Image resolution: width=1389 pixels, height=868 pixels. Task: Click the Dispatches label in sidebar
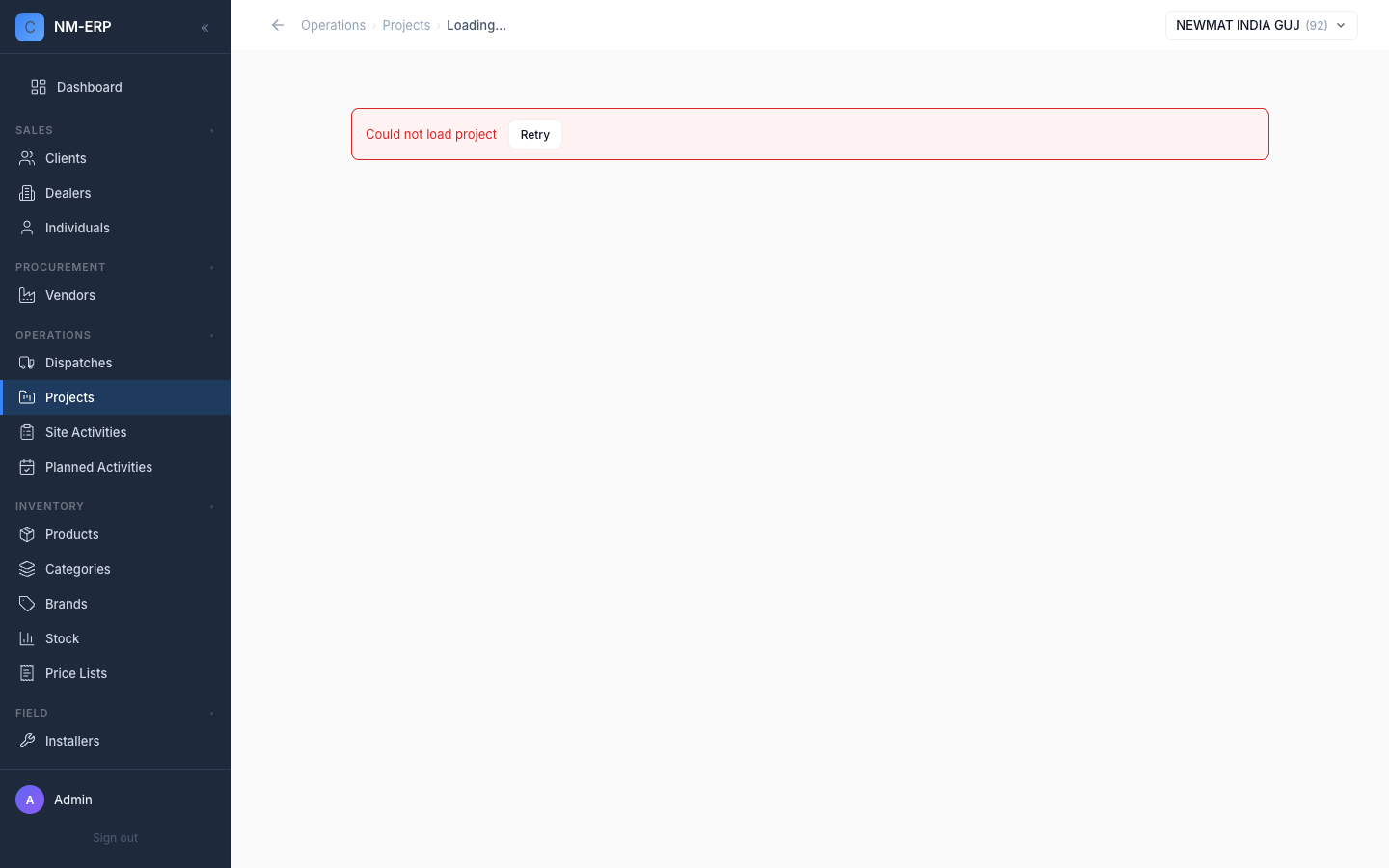point(79,363)
